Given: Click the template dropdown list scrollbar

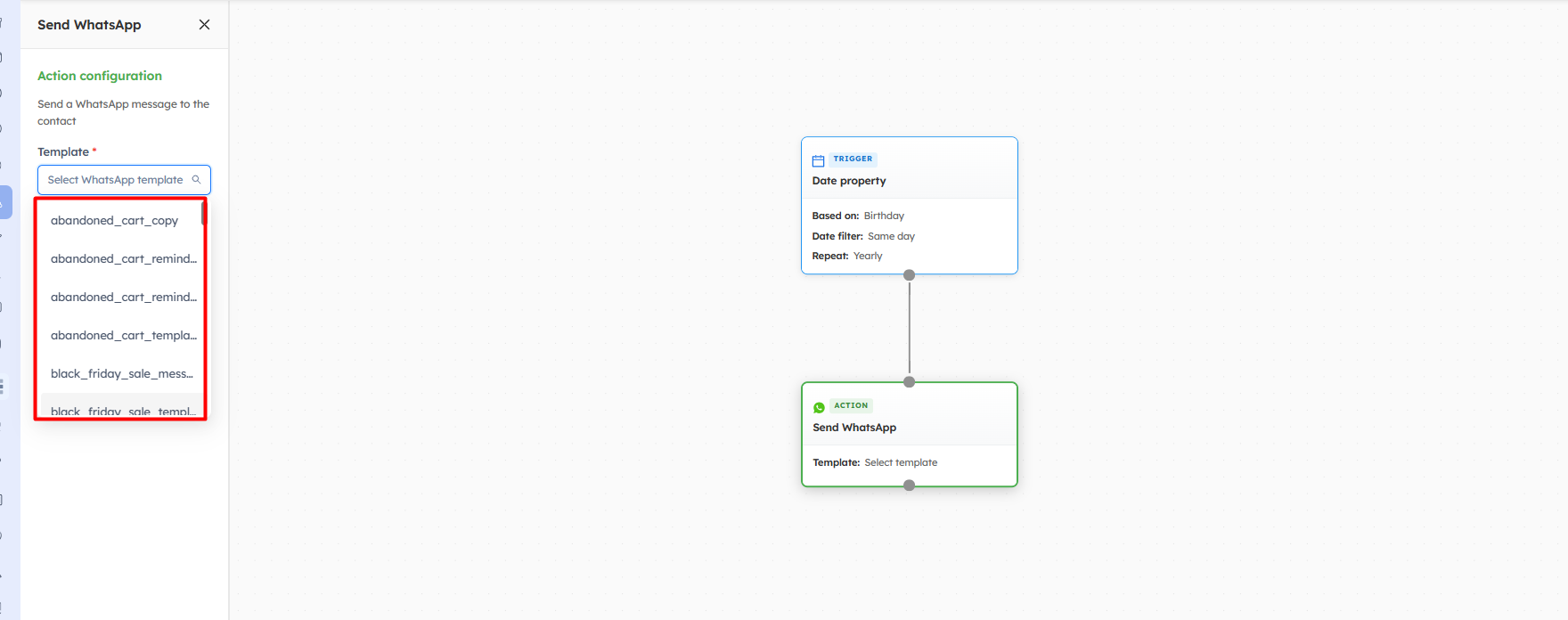Looking at the screenshot, I should 203,214.
